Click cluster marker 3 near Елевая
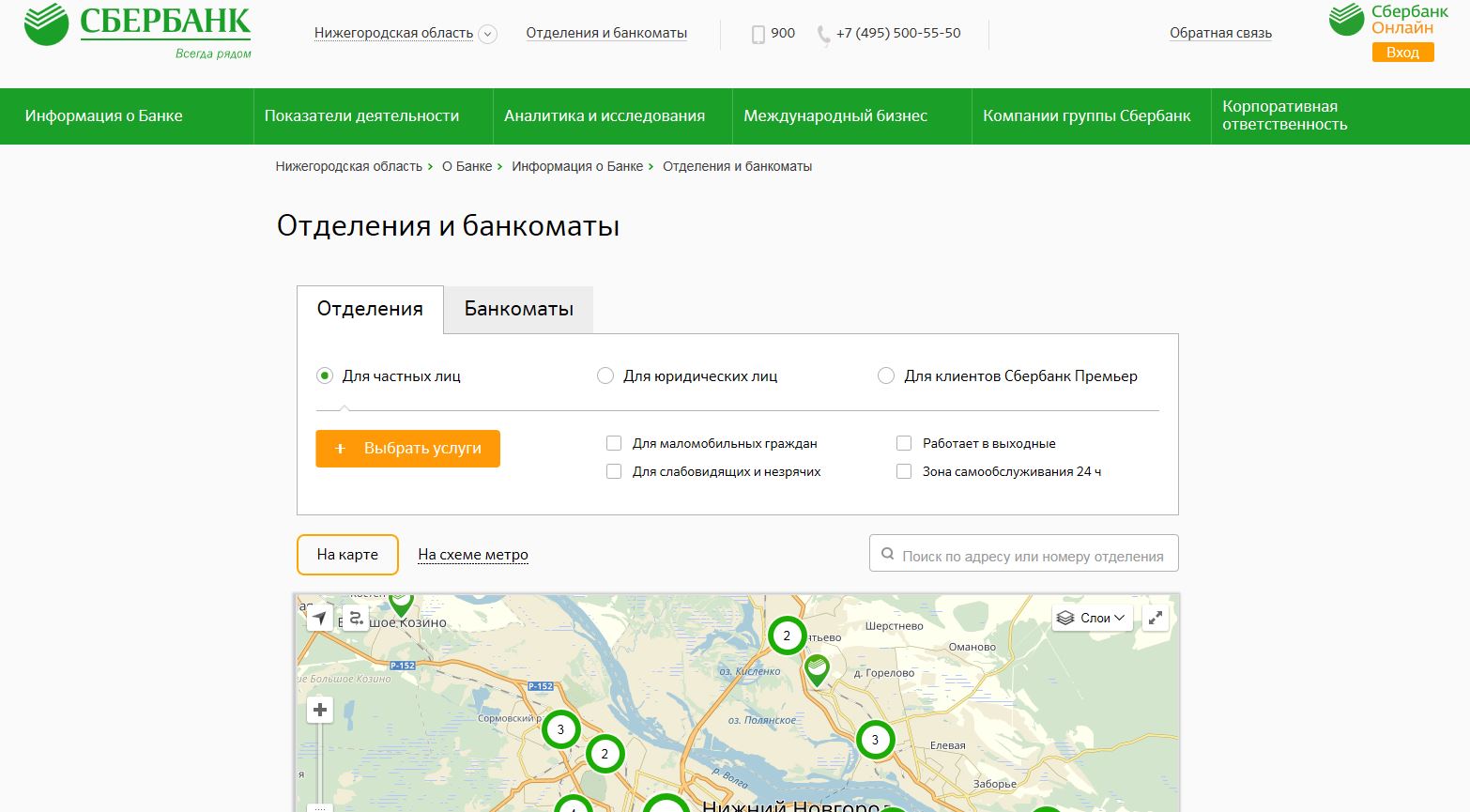Viewport: 1470px width, 812px height. 875,740
